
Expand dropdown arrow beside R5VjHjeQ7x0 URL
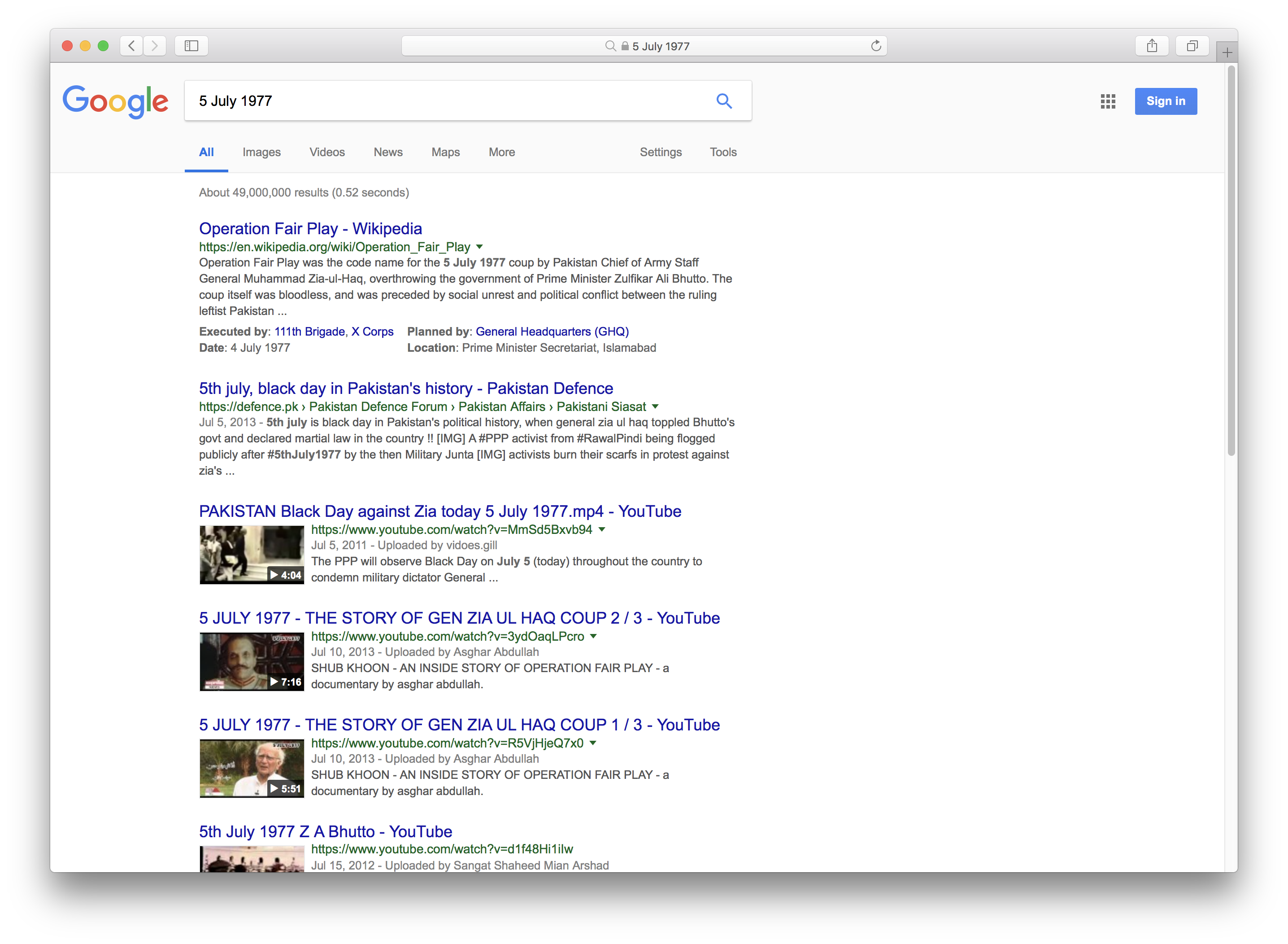tap(593, 743)
